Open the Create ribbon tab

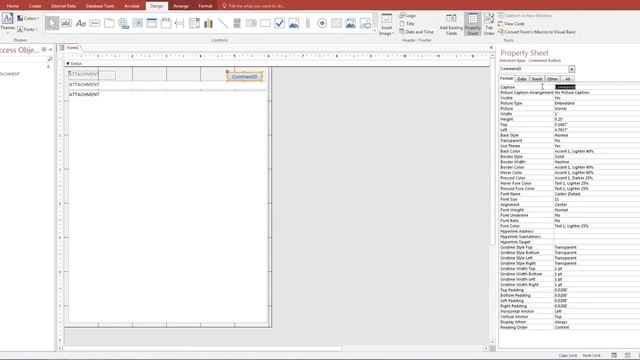coord(35,6)
